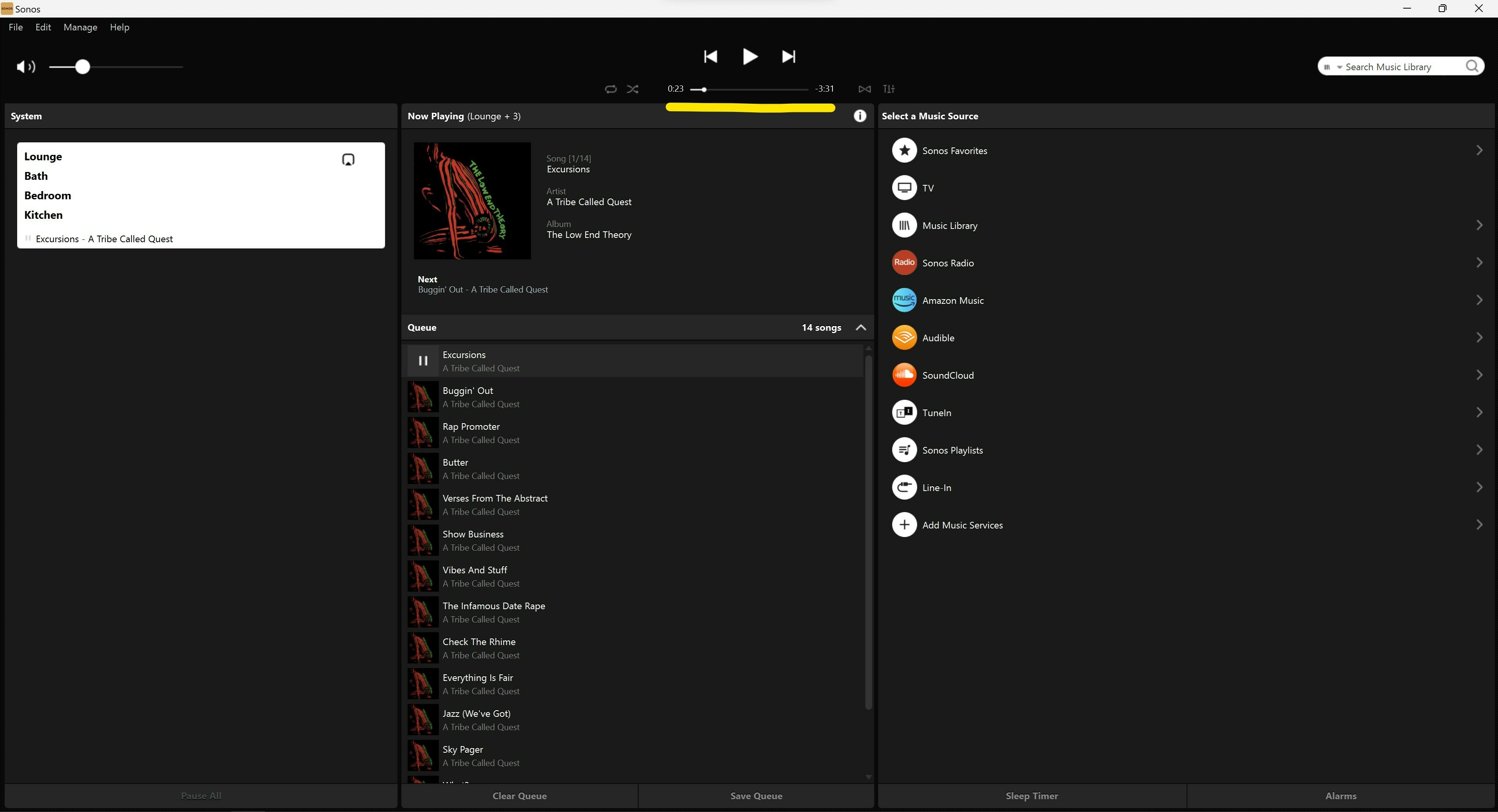
Task: Click the Add Music Services plus icon
Action: (904, 525)
